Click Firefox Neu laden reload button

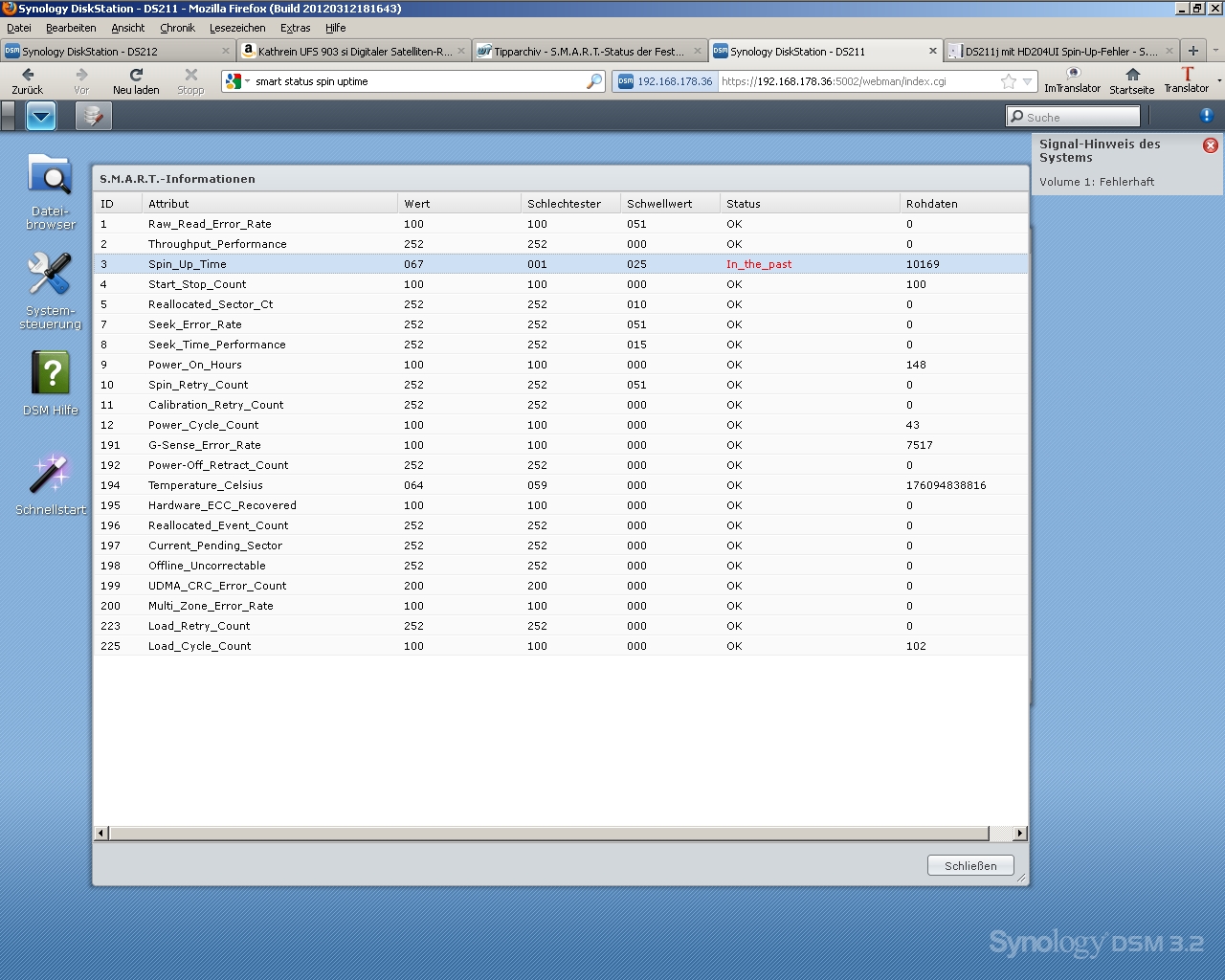[x=136, y=80]
